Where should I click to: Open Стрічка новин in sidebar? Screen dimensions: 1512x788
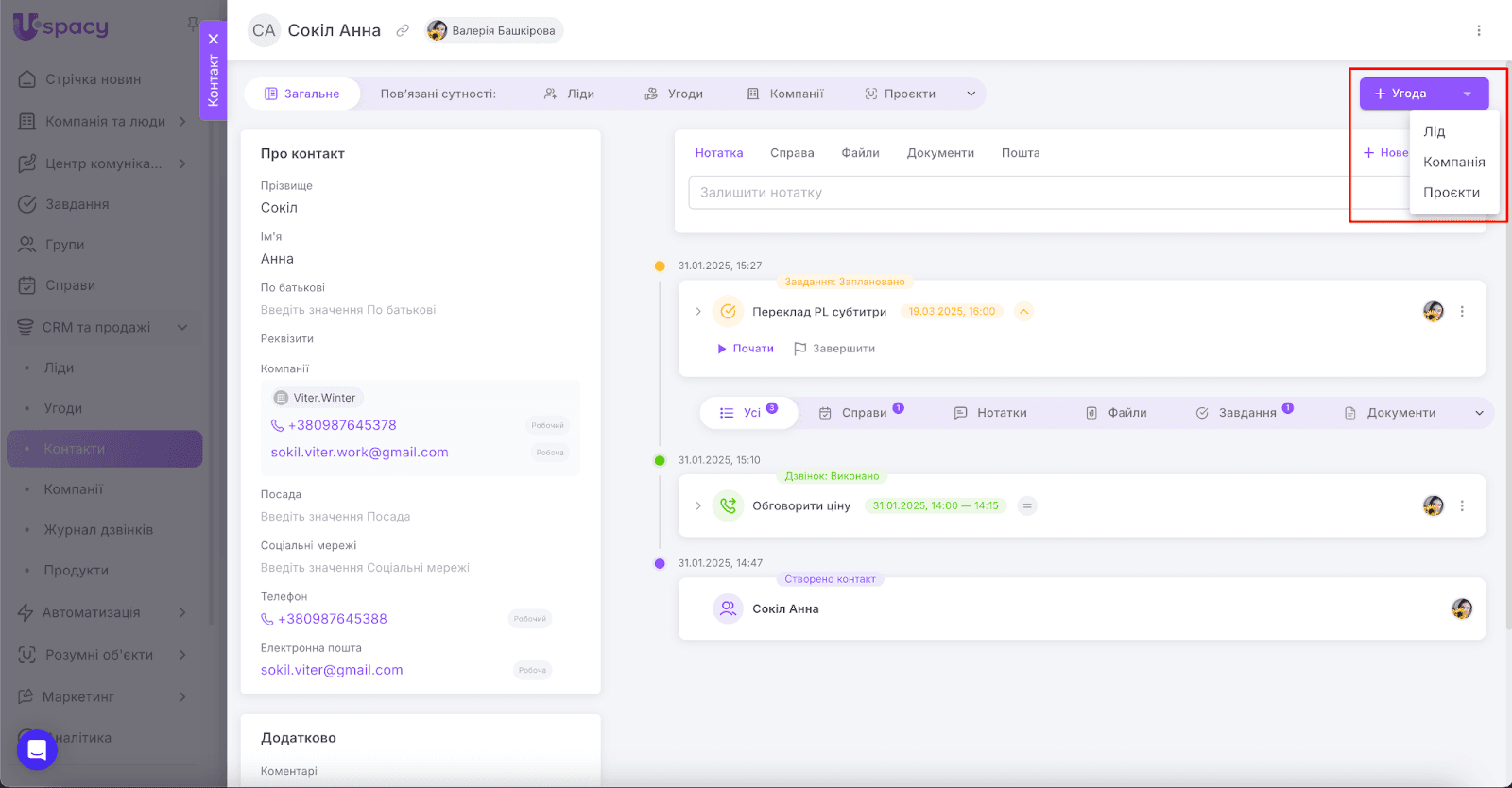tap(93, 79)
